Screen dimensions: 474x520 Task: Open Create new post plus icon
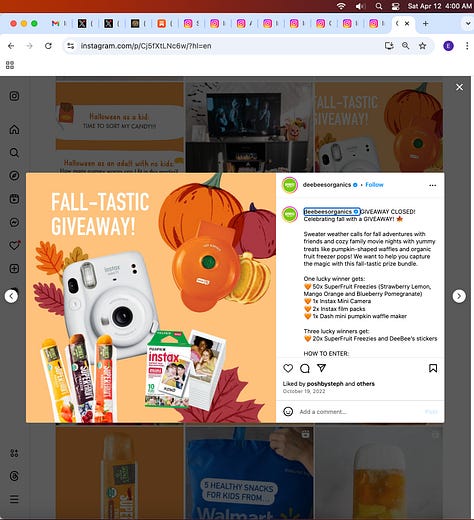(14, 269)
